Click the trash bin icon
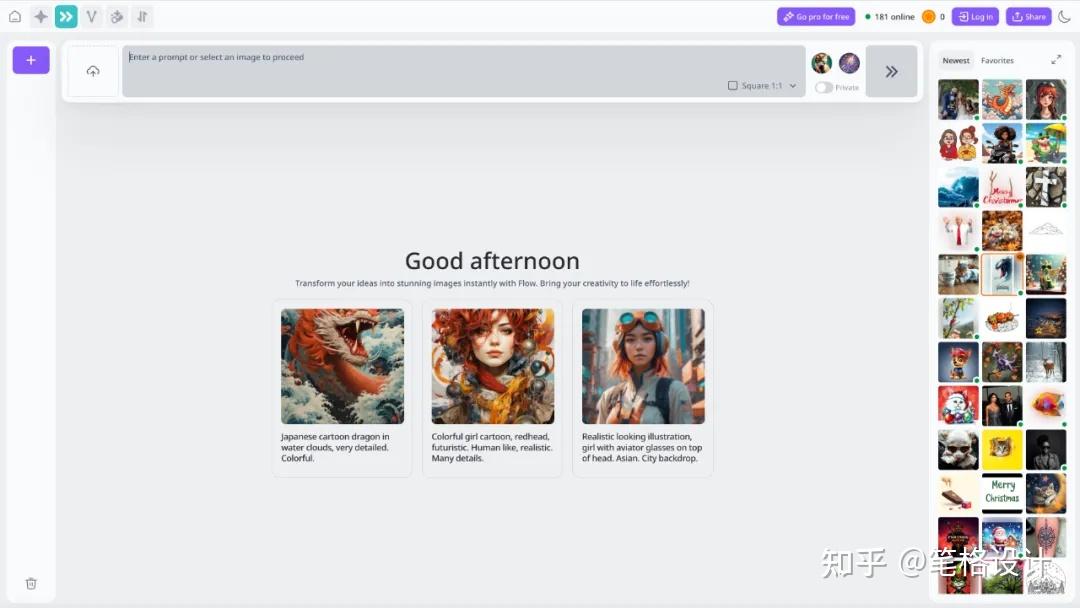The image size is (1080, 608). tap(31, 583)
